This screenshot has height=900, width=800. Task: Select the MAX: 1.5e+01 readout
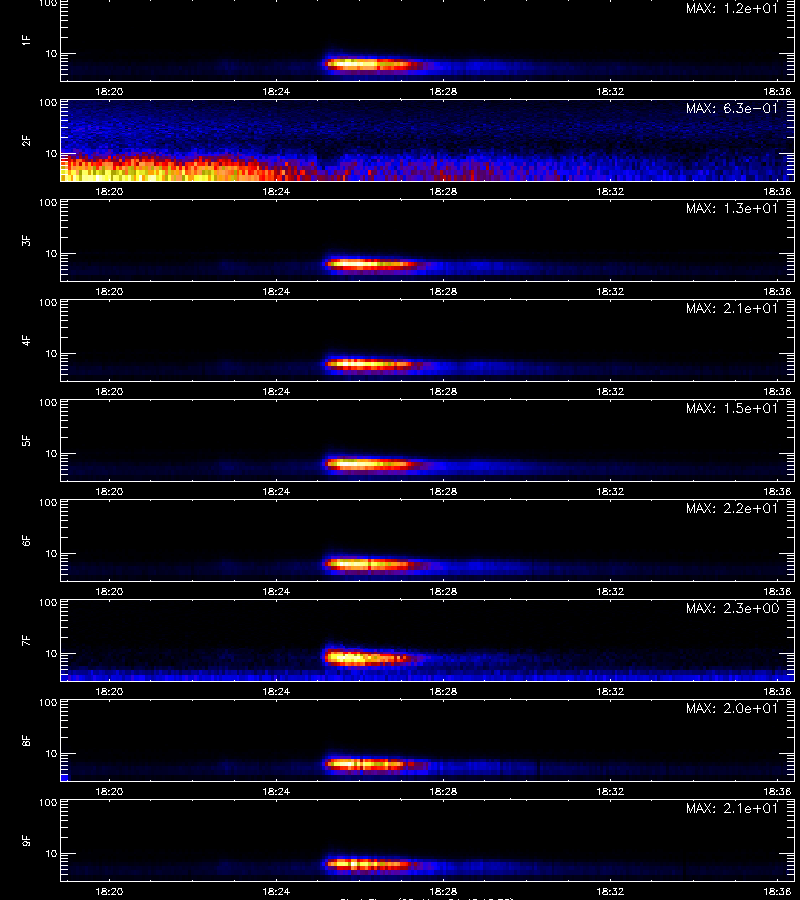[732, 408]
